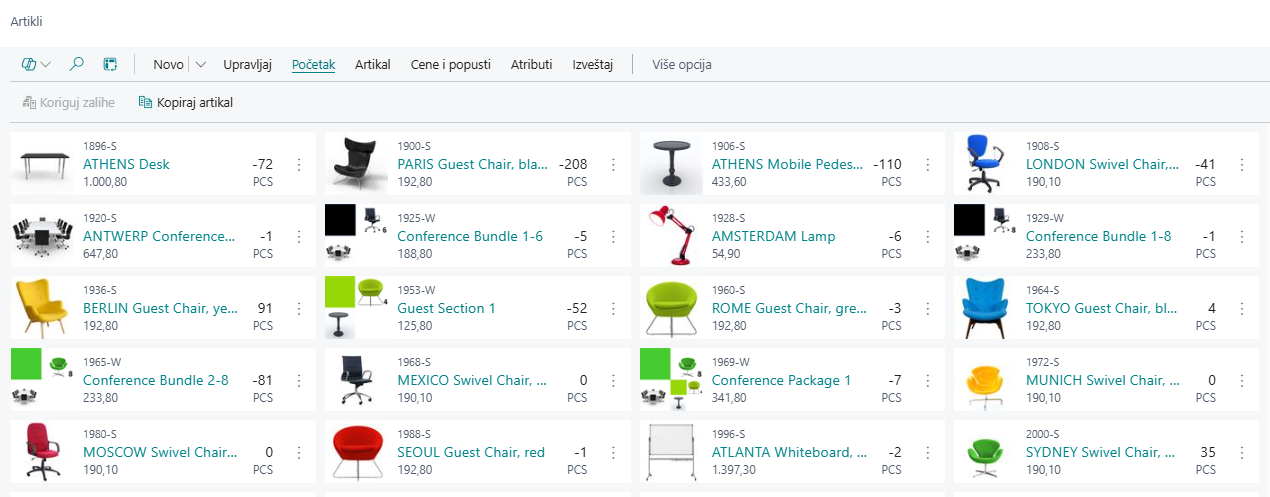Click the search magnifier icon
1270x497 pixels.
(76, 64)
